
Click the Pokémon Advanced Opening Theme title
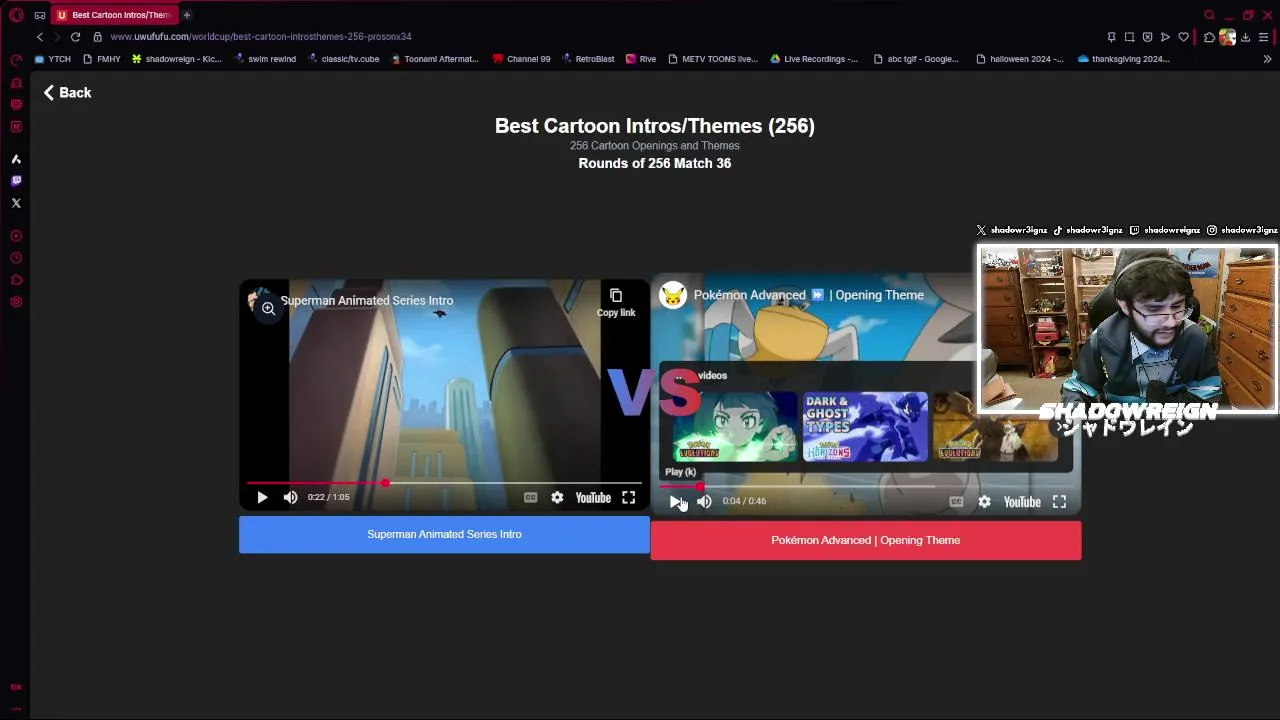click(809, 295)
